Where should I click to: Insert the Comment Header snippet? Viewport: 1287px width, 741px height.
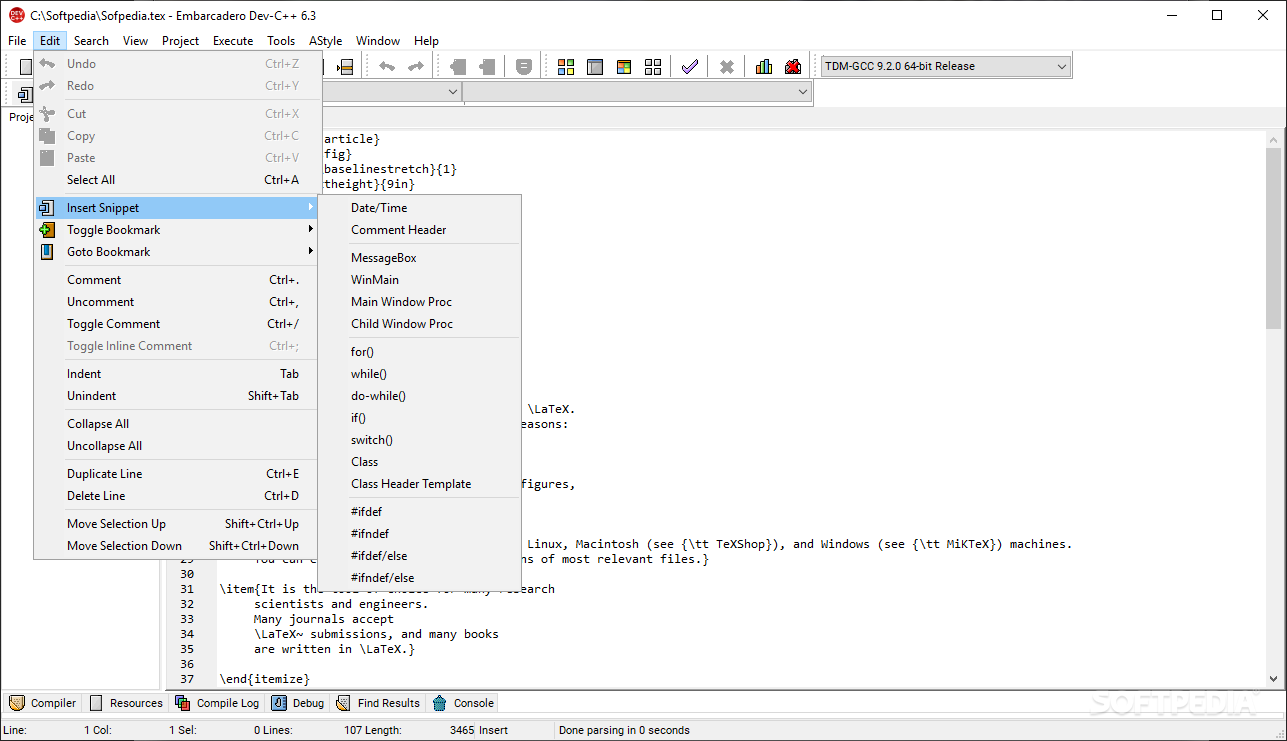pyautogui.click(x=420, y=230)
